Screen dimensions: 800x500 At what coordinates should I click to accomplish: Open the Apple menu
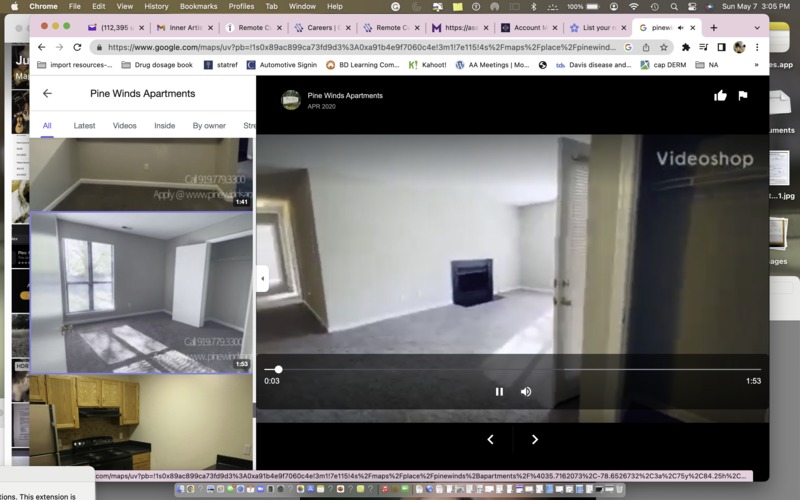pos(14,6)
